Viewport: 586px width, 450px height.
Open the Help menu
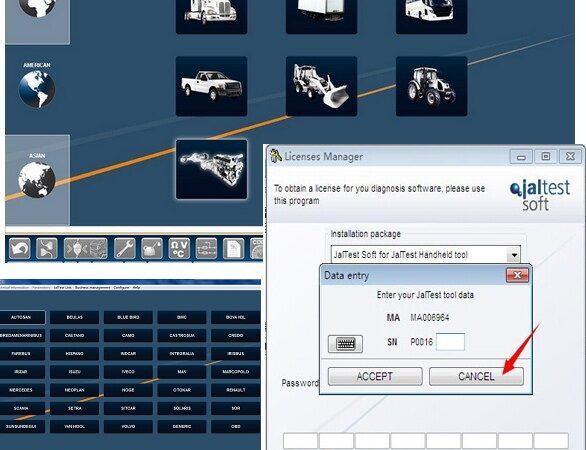[x=136, y=288]
